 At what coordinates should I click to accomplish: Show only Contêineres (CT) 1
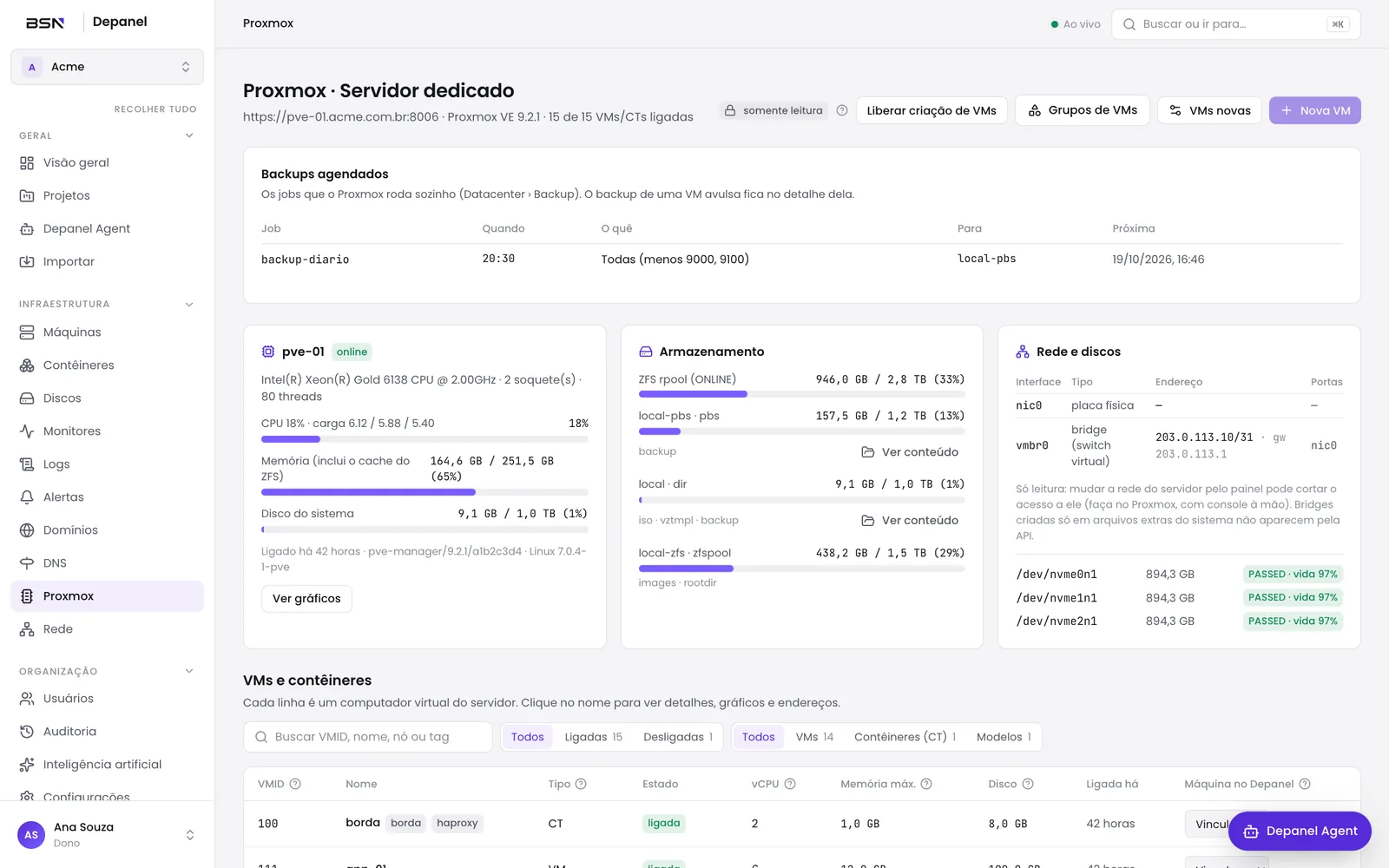[x=905, y=737]
